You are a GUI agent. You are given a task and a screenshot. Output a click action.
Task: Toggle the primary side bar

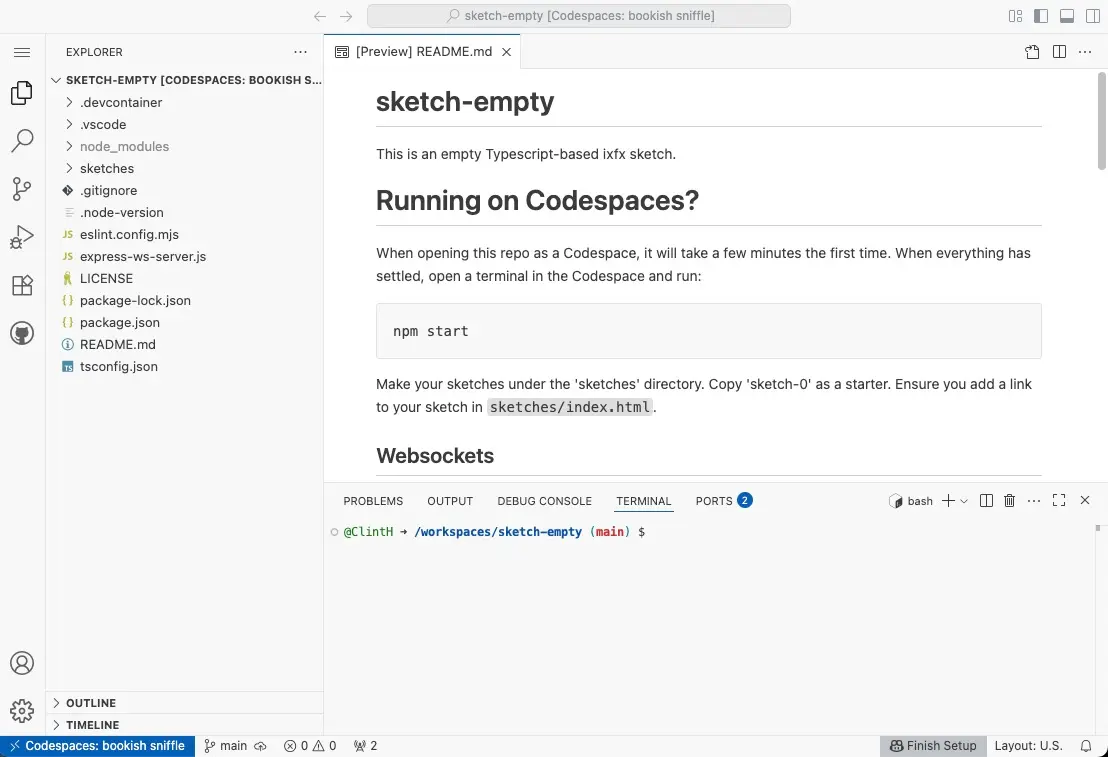point(1040,16)
